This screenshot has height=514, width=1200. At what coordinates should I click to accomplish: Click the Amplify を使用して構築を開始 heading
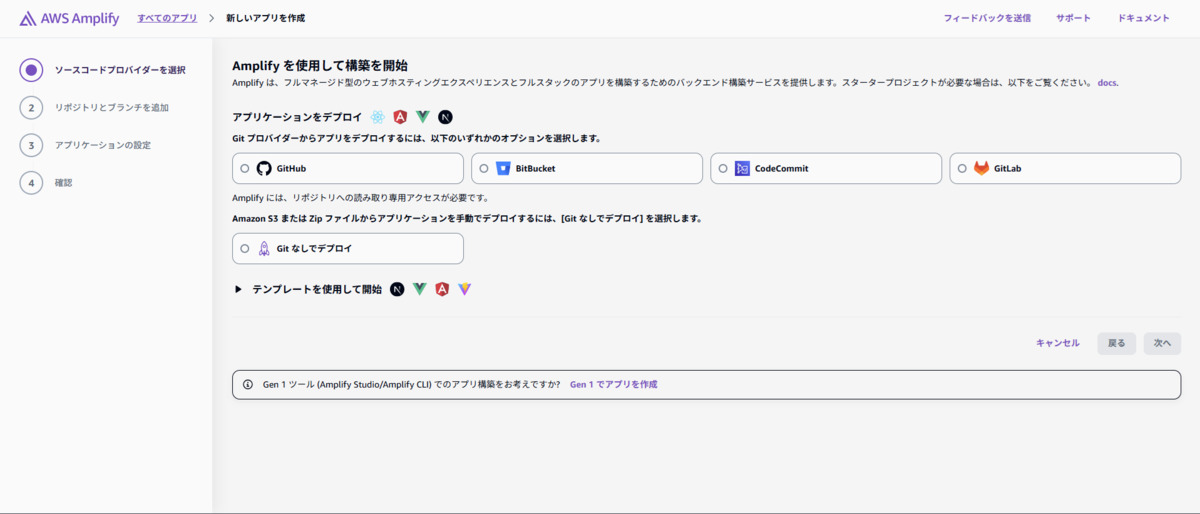point(320,65)
